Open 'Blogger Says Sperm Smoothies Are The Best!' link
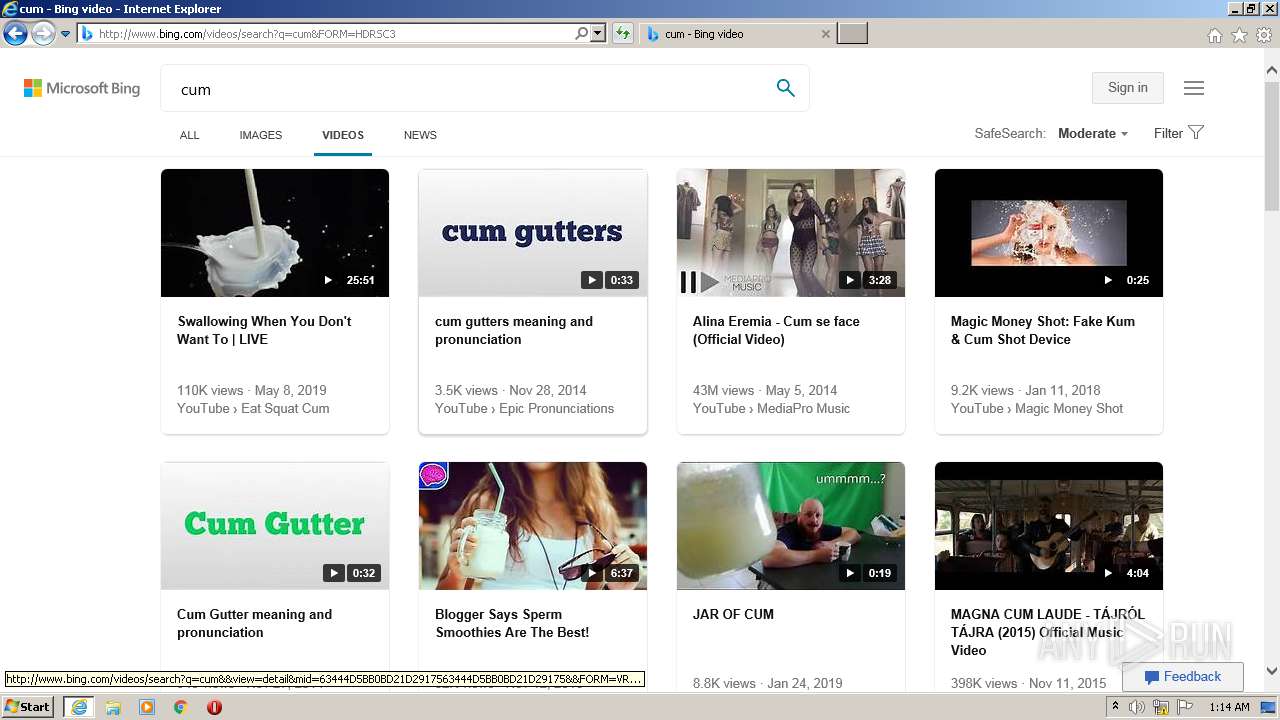This screenshot has height=720, width=1280. click(512, 623)
